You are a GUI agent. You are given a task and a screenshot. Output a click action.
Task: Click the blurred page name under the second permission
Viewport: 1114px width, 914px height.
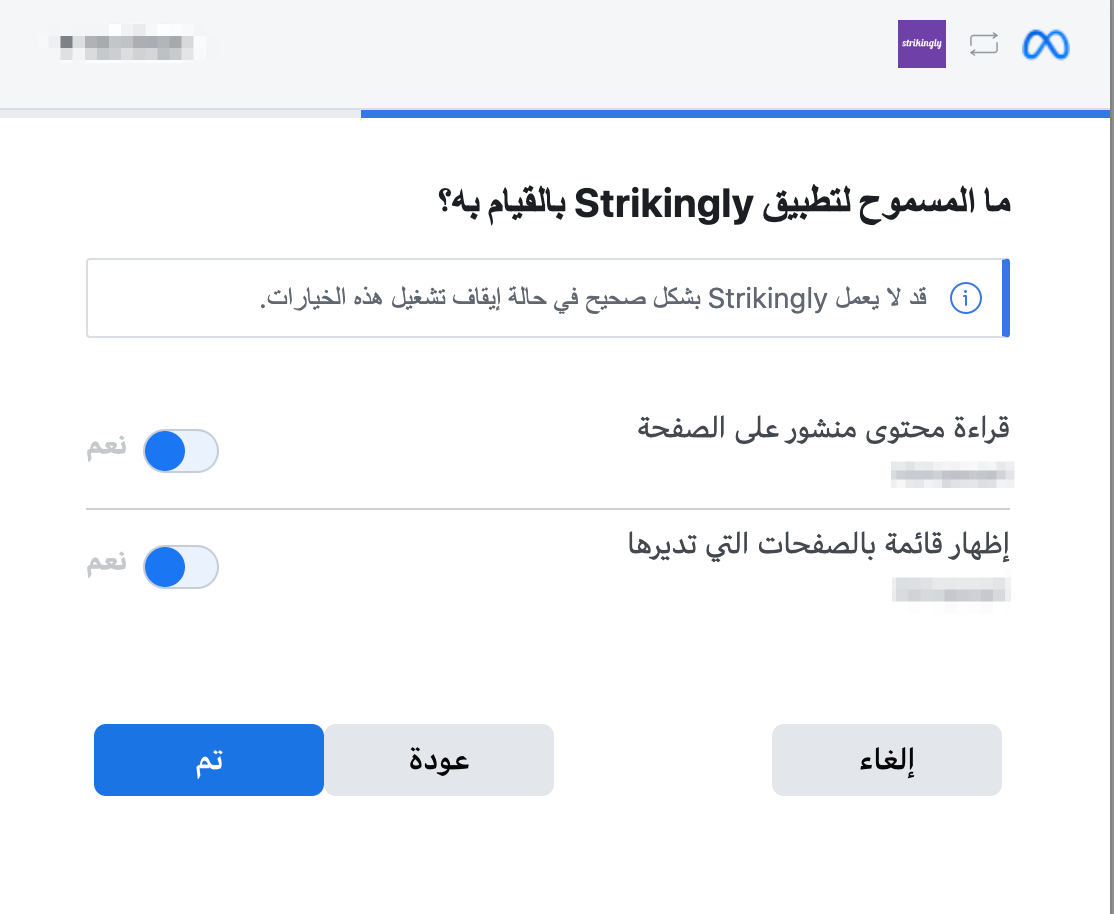click(x=951, y=590)
